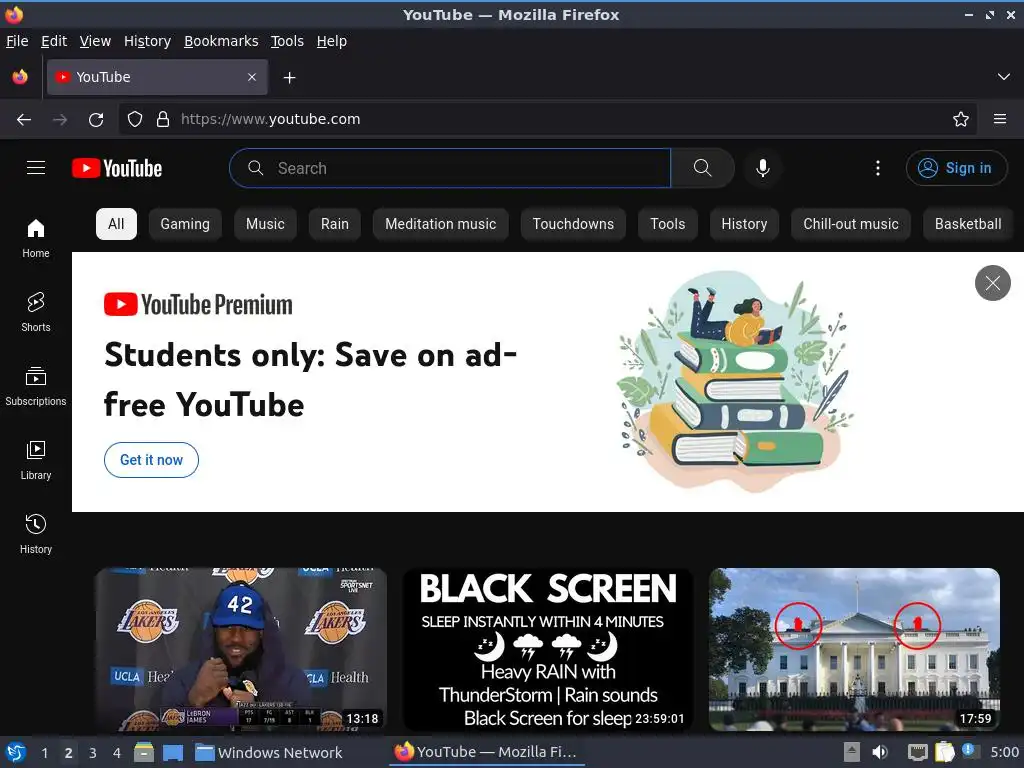Dismiss the YouTube Premium banner
Viewport: 1024px width, 768px height.
pos(993,283)
